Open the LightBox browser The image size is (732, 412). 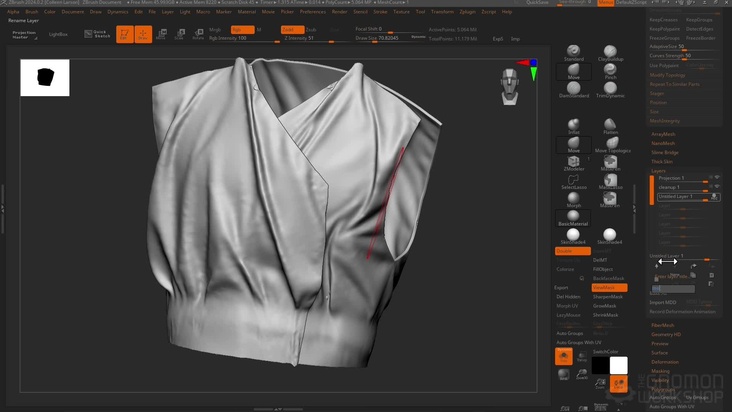pyautogui.click(x=58, y=34)
